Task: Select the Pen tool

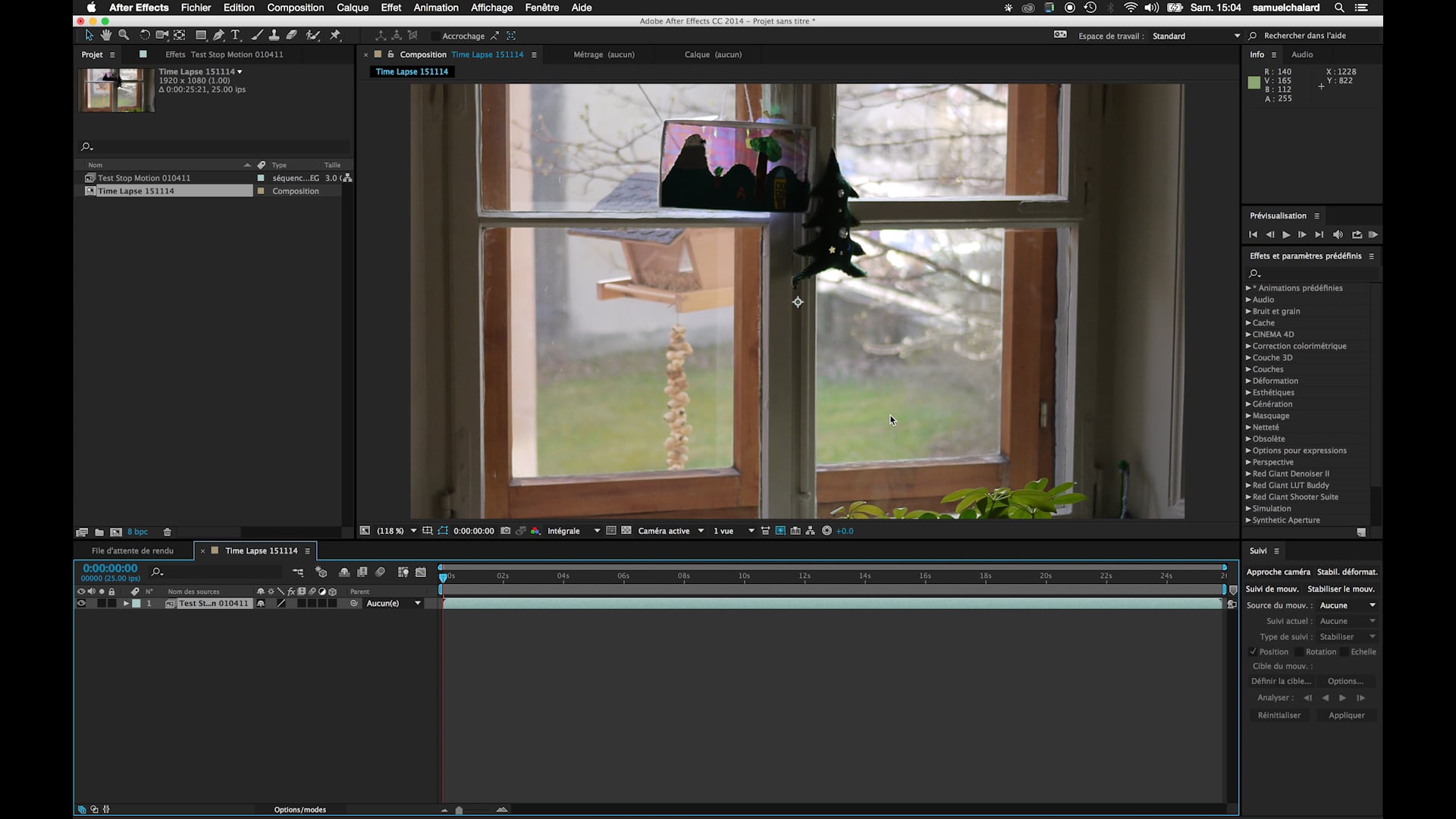Action: pos(218,36)
